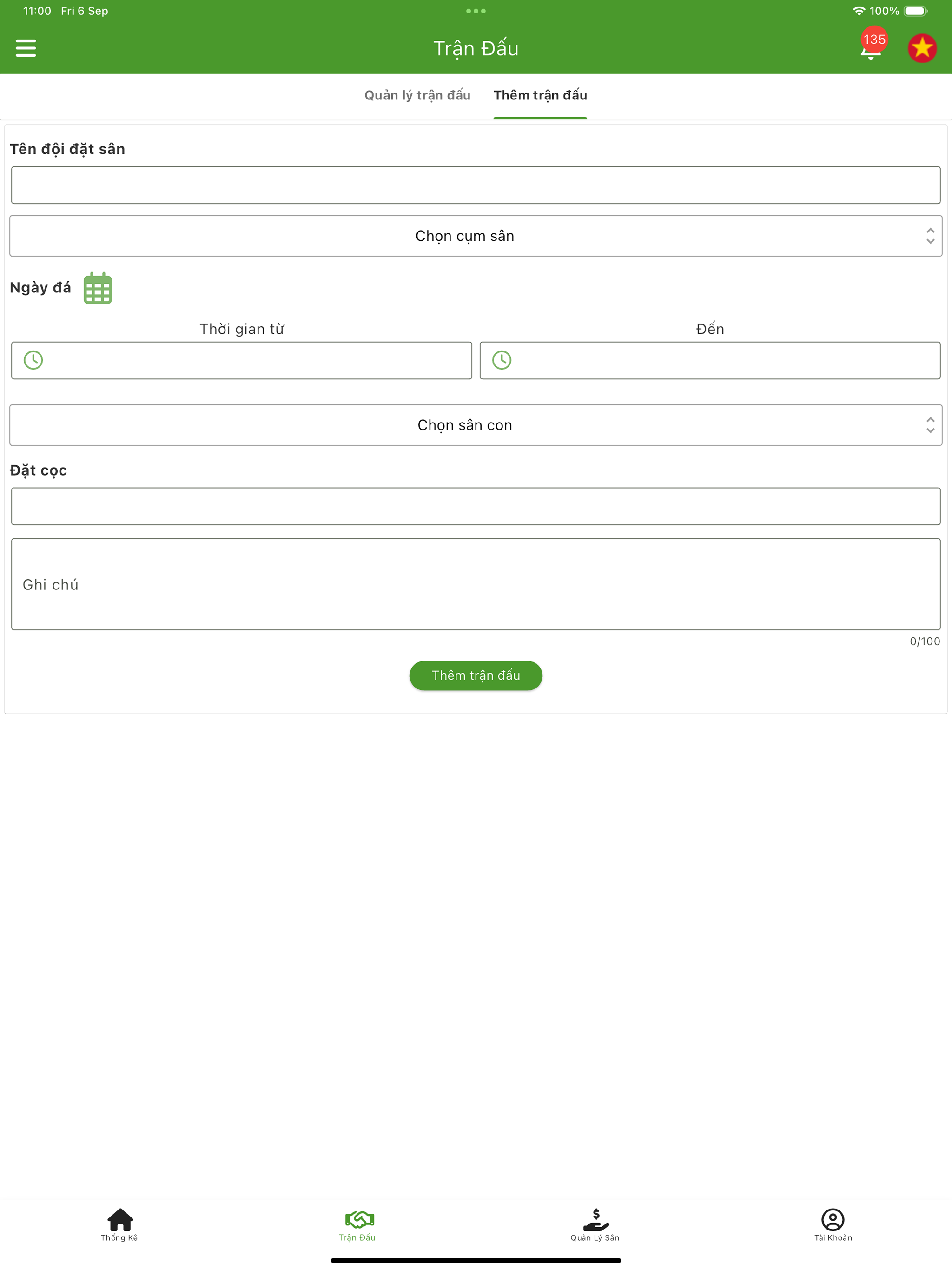952x1270 pixels.
Task: Focus the Thời gian từ time field
Action: (x=242, y=361)
